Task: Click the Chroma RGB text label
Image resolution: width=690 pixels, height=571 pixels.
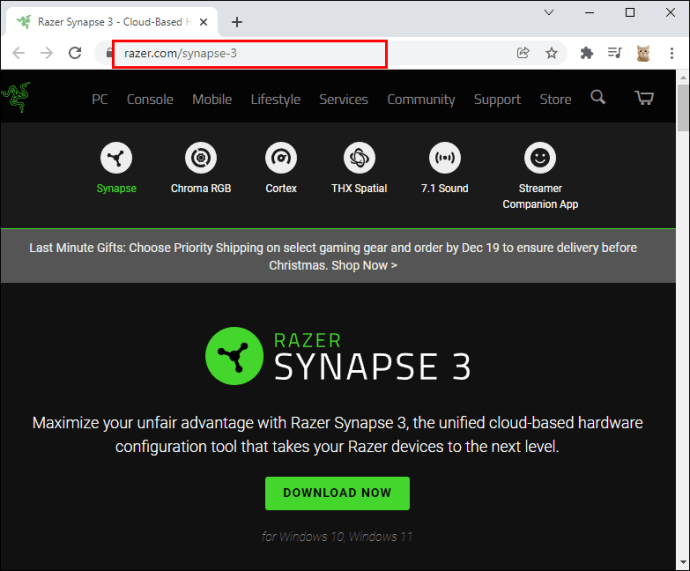Action: point(201,188)
